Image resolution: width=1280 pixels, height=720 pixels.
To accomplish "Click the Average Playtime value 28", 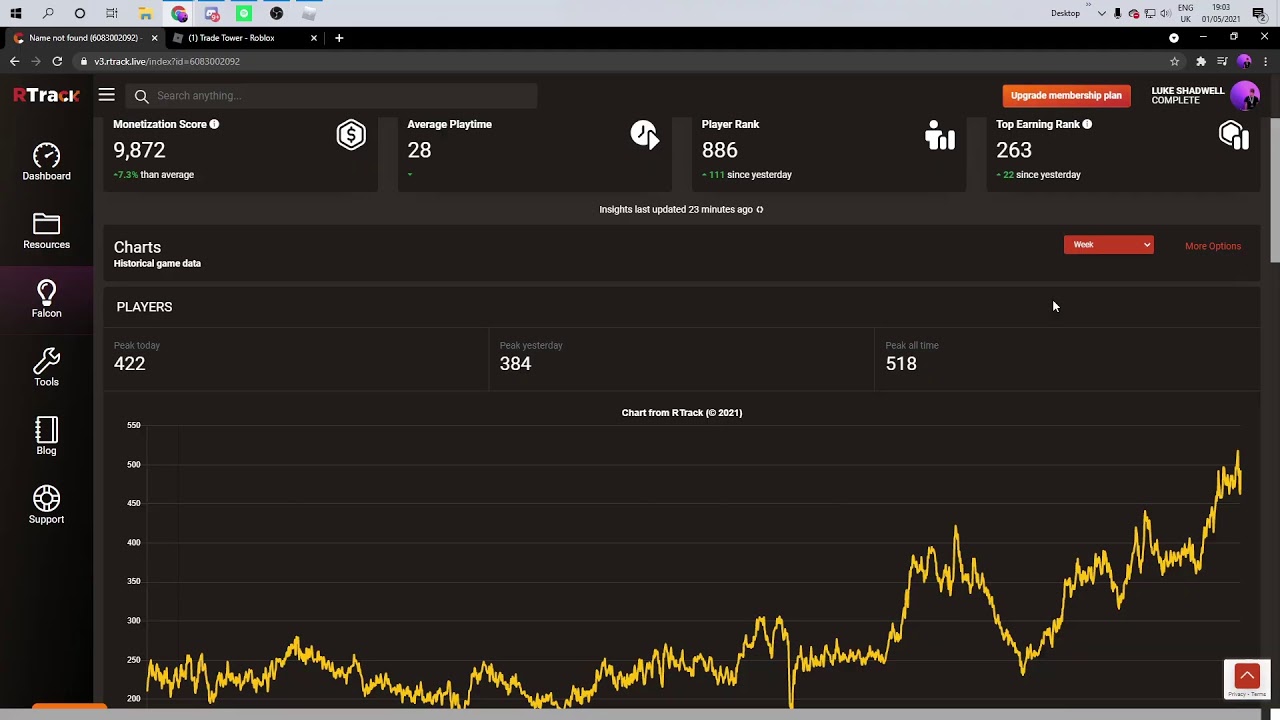I will tap(419, 150).
